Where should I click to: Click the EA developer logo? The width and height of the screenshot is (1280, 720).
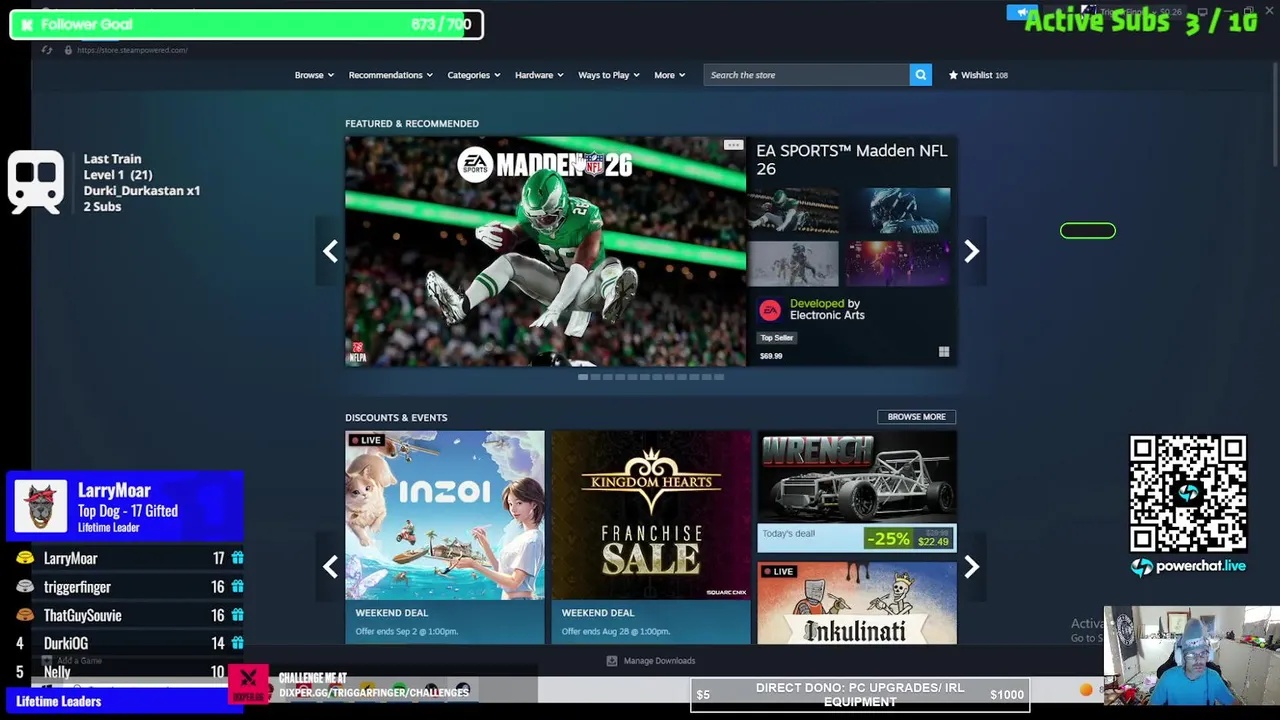click(769, 310)
